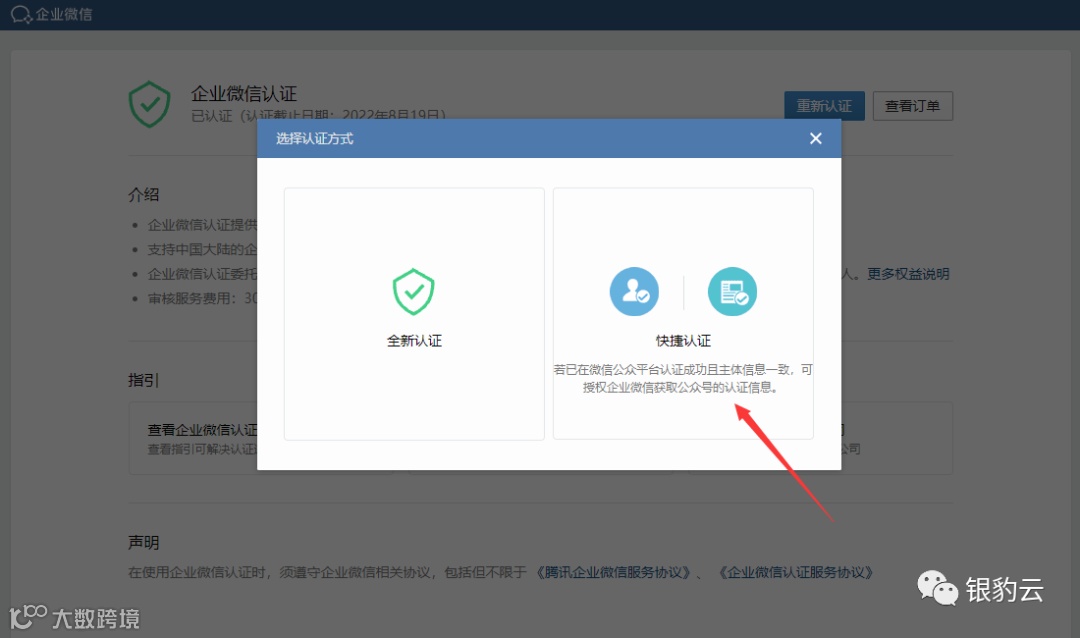Click the green shield icon for 全新认证
The height and width of the screenshot is (638, 1080).
[x=413, y=291]
